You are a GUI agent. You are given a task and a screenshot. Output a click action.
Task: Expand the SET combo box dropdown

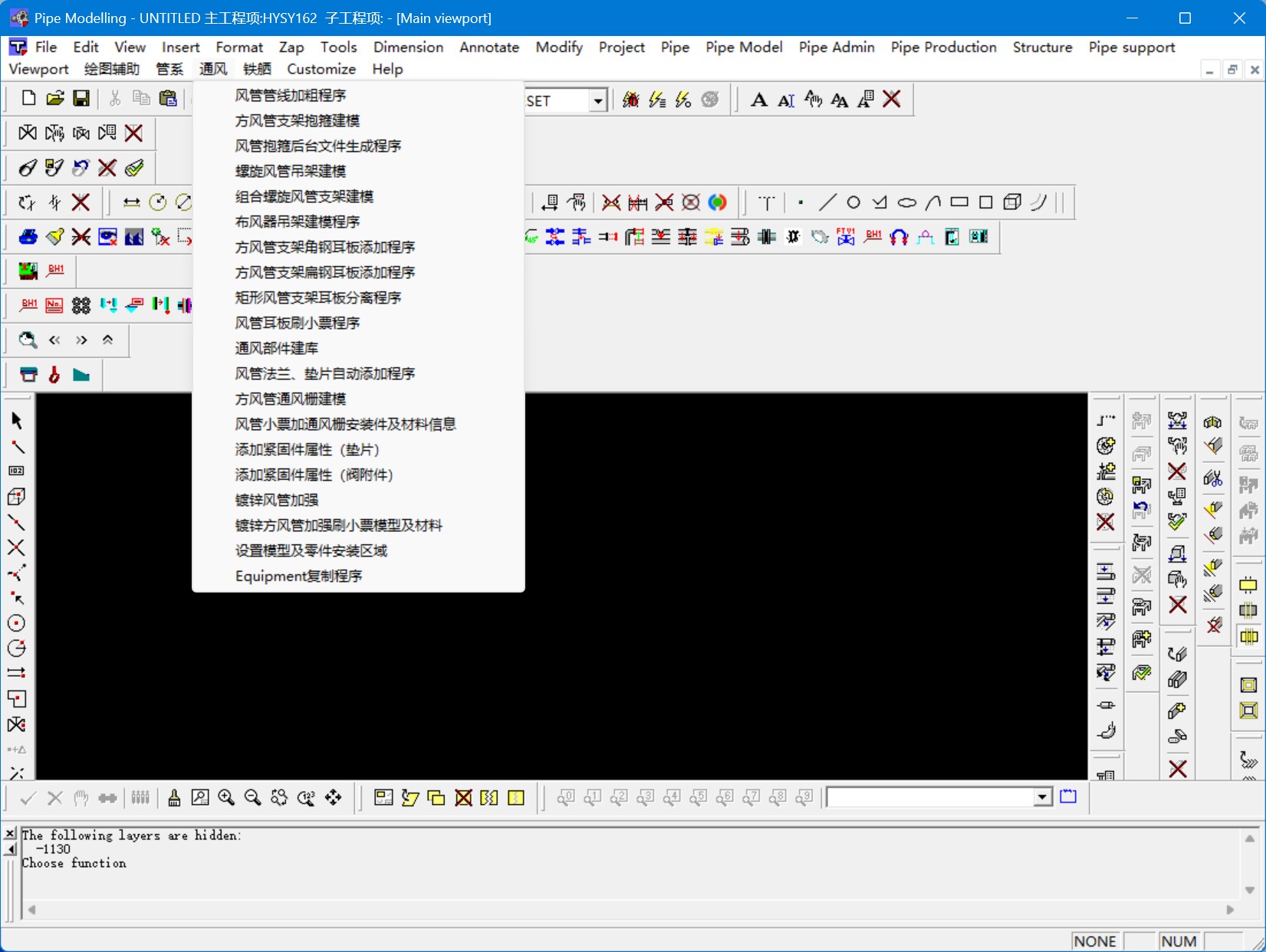tap(597, 100)
